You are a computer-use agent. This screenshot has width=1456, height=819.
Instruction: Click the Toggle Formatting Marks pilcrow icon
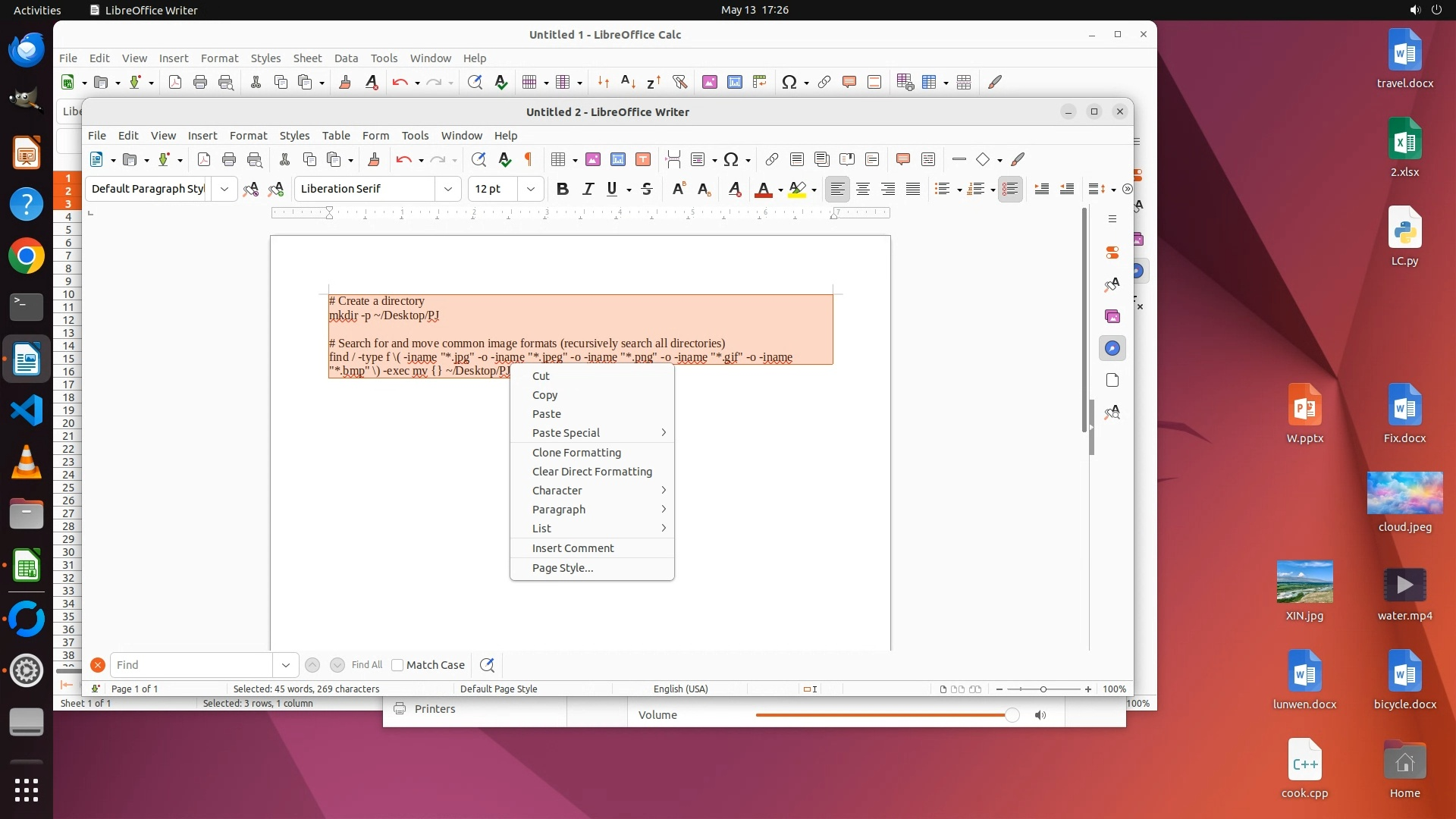coord(529,159)
